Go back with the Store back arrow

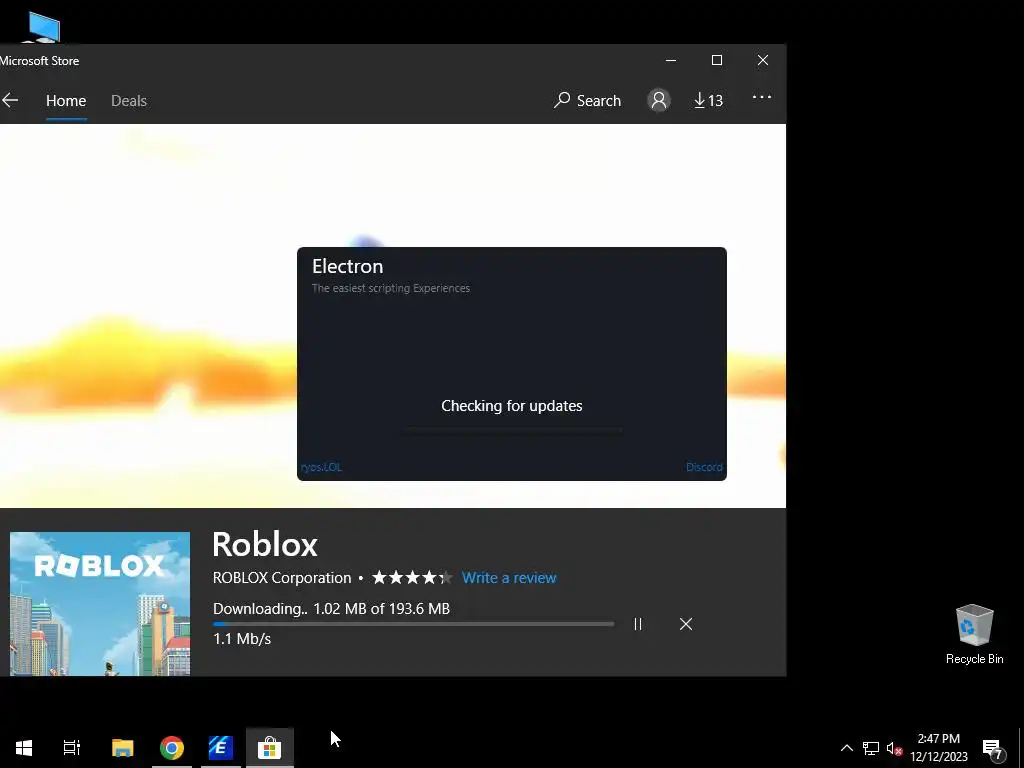pyautogui.click(x=10, y=101)
